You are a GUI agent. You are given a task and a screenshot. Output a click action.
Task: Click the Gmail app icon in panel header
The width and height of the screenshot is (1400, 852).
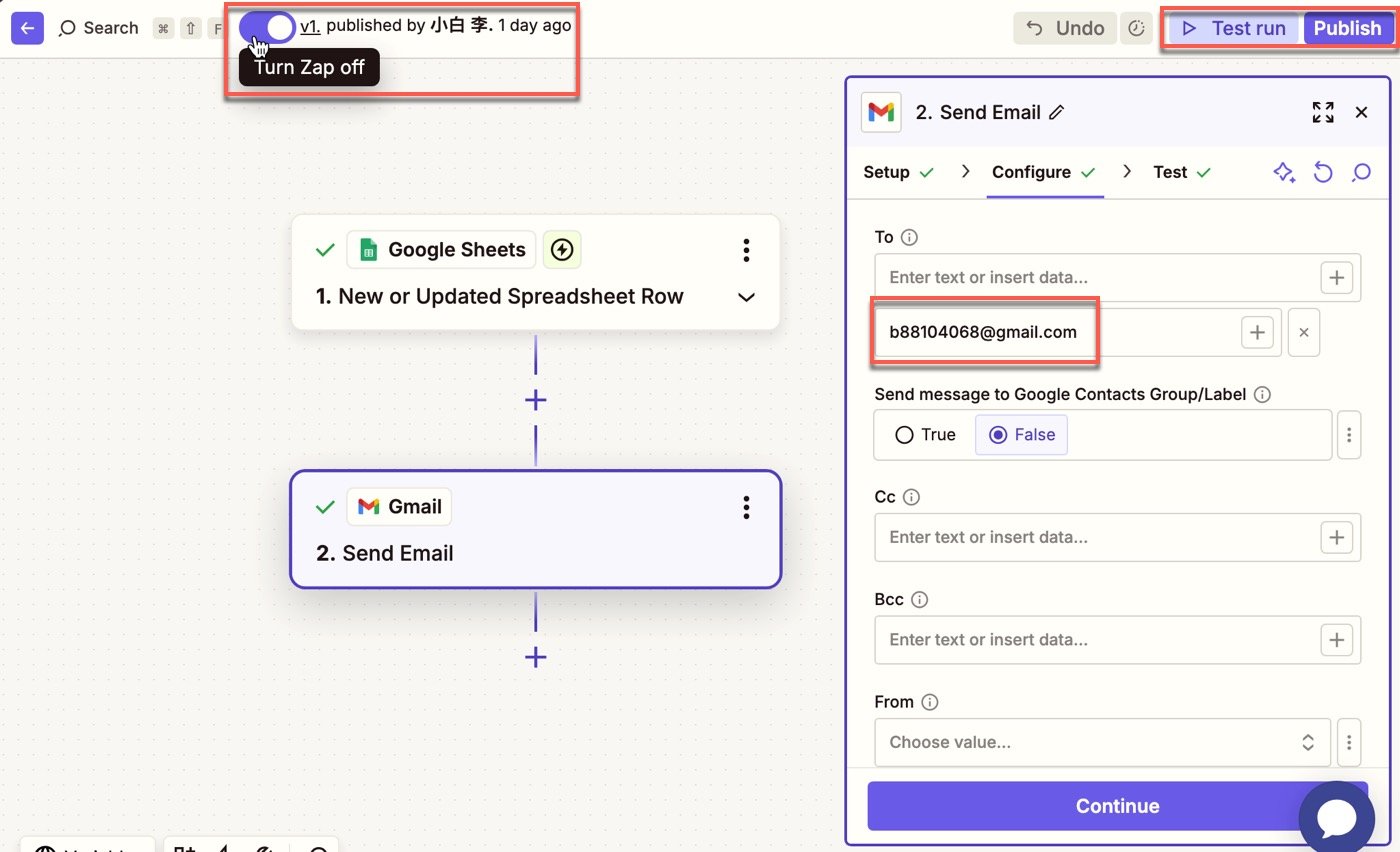click(x=881, y=113)
